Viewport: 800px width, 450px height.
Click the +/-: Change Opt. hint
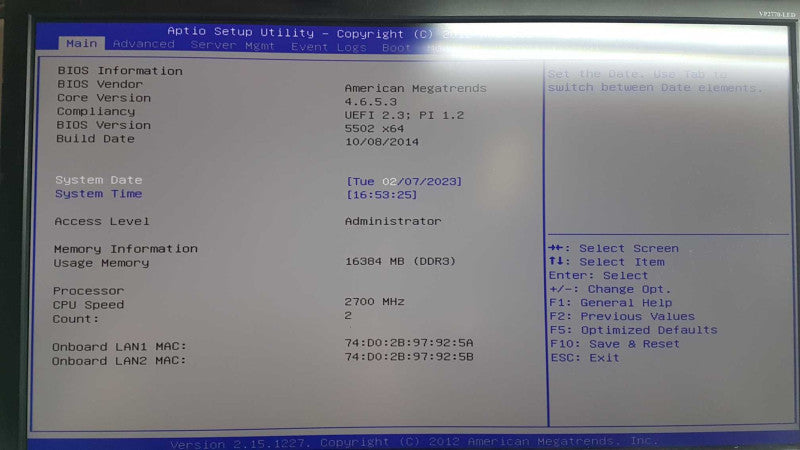coord(610,289)
